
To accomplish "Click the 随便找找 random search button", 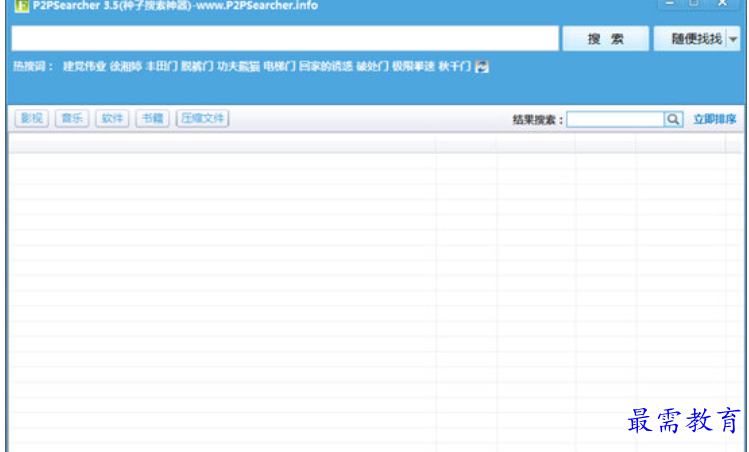I will coord(690,38).
